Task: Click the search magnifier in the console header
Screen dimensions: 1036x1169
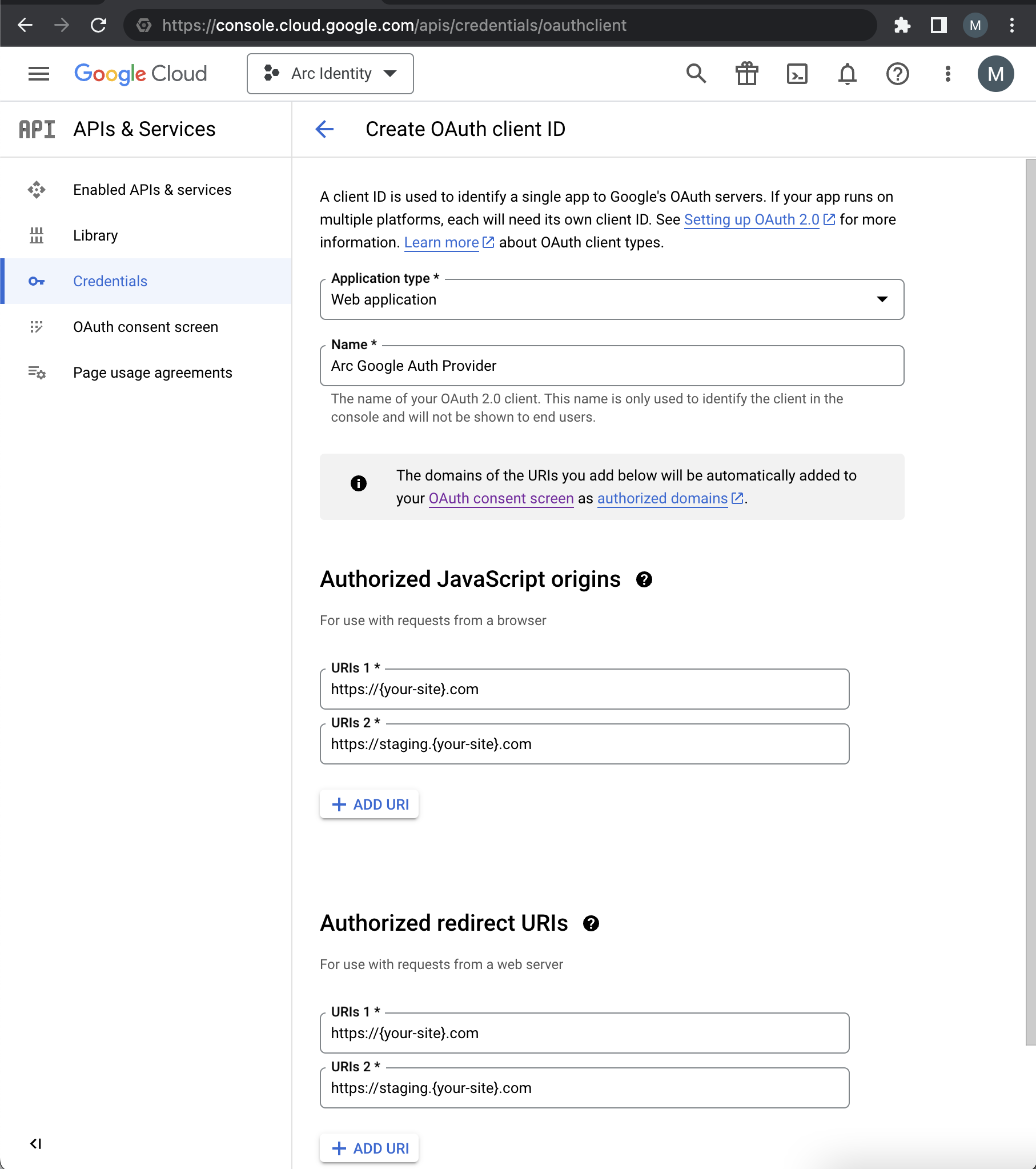Action: (696, 74)
